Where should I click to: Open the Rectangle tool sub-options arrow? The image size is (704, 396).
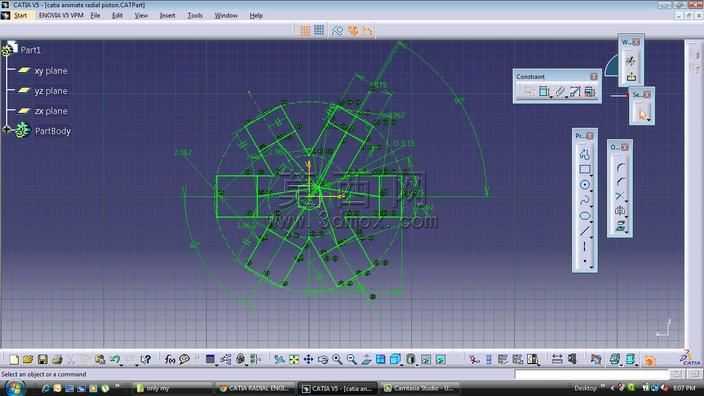[x=591, y=175]
